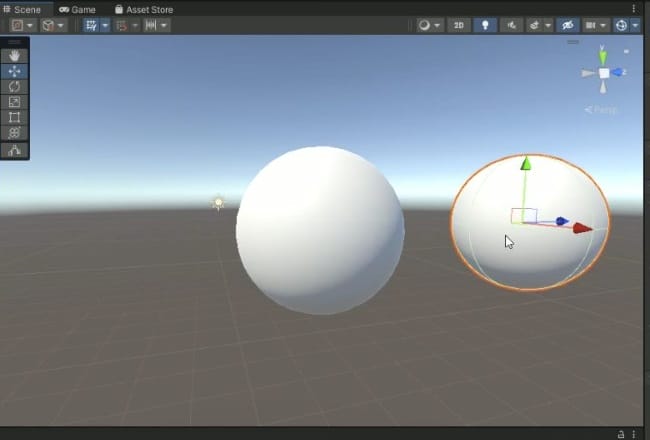The image size is (650, 440).
Task: Toggle hidden objects visibility eye
Action: coord(568,26)
